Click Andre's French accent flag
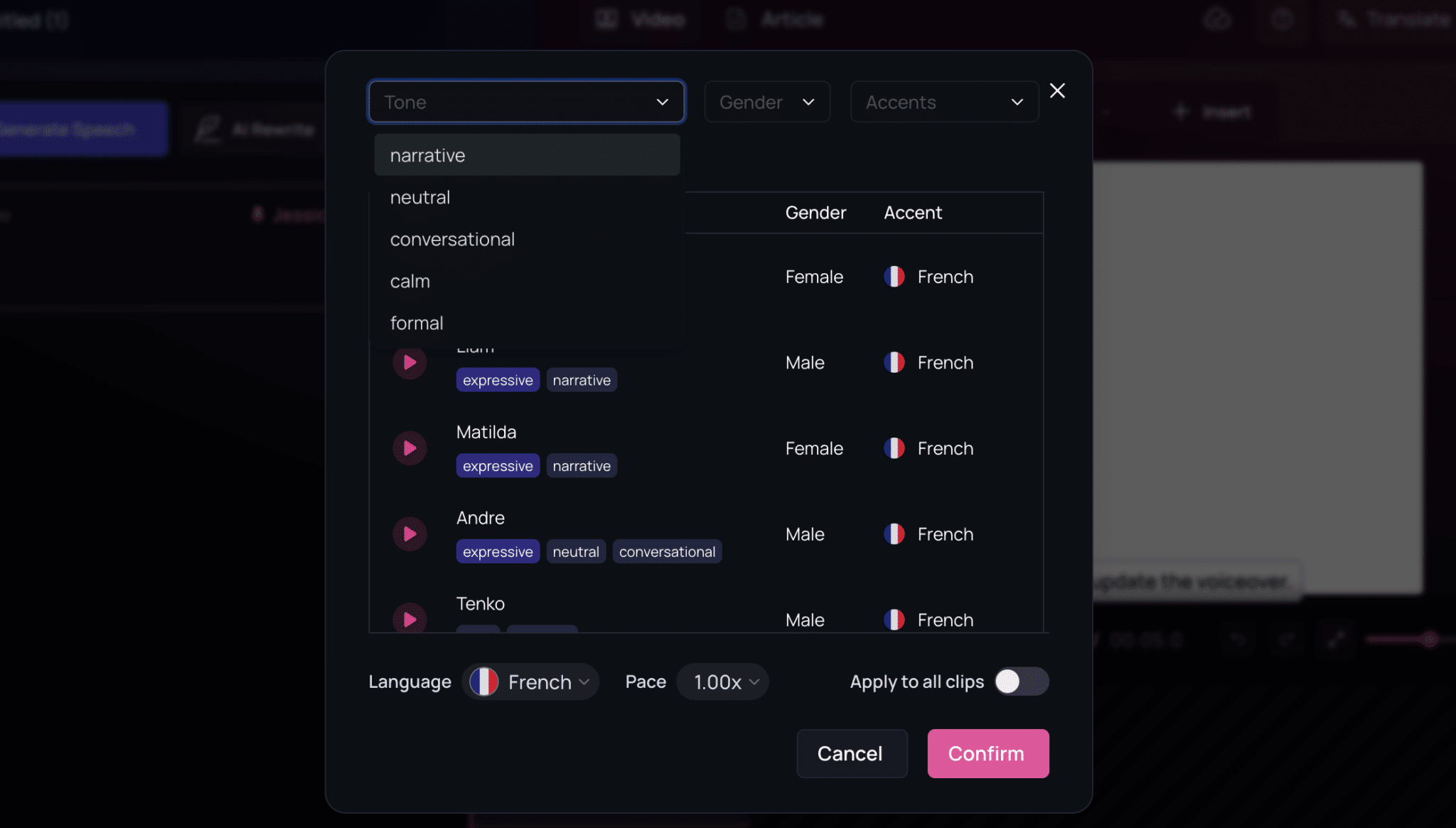Viewport: 1456px width, 828px height. [894, 534]
